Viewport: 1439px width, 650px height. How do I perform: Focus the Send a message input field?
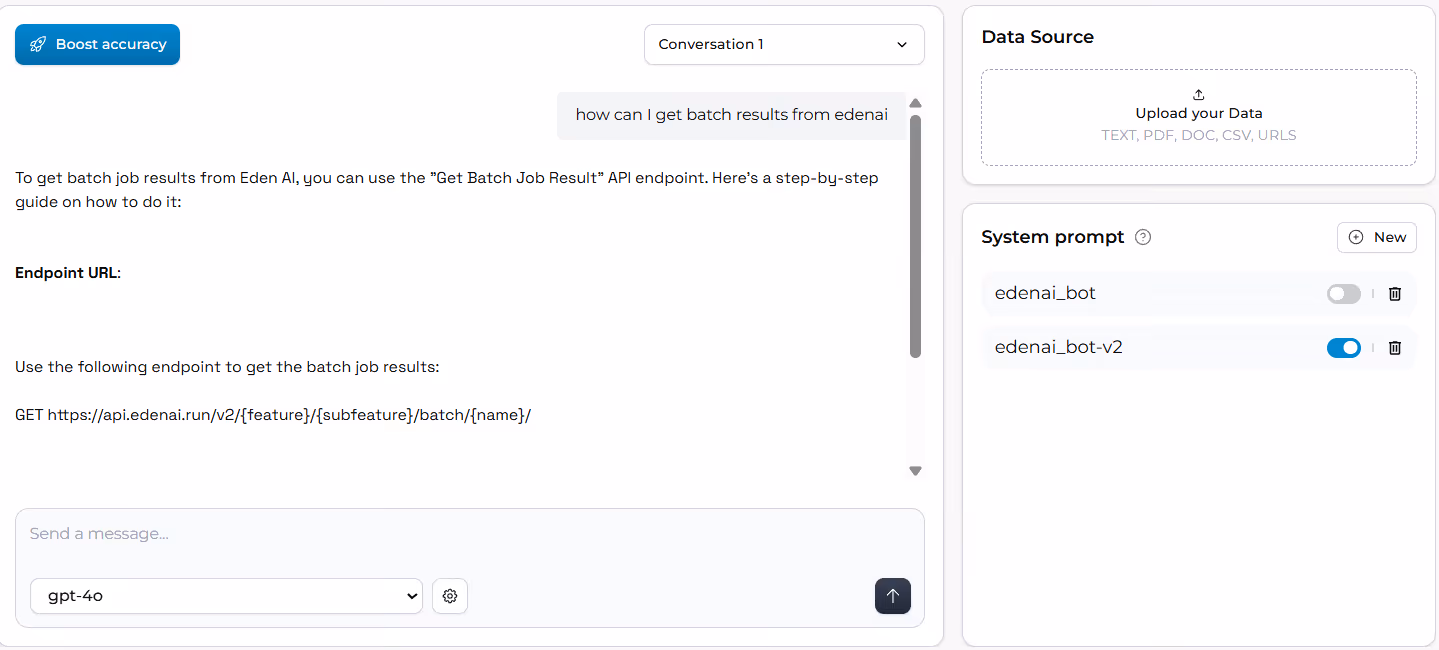pyautogui.click(x=470, y=534)
